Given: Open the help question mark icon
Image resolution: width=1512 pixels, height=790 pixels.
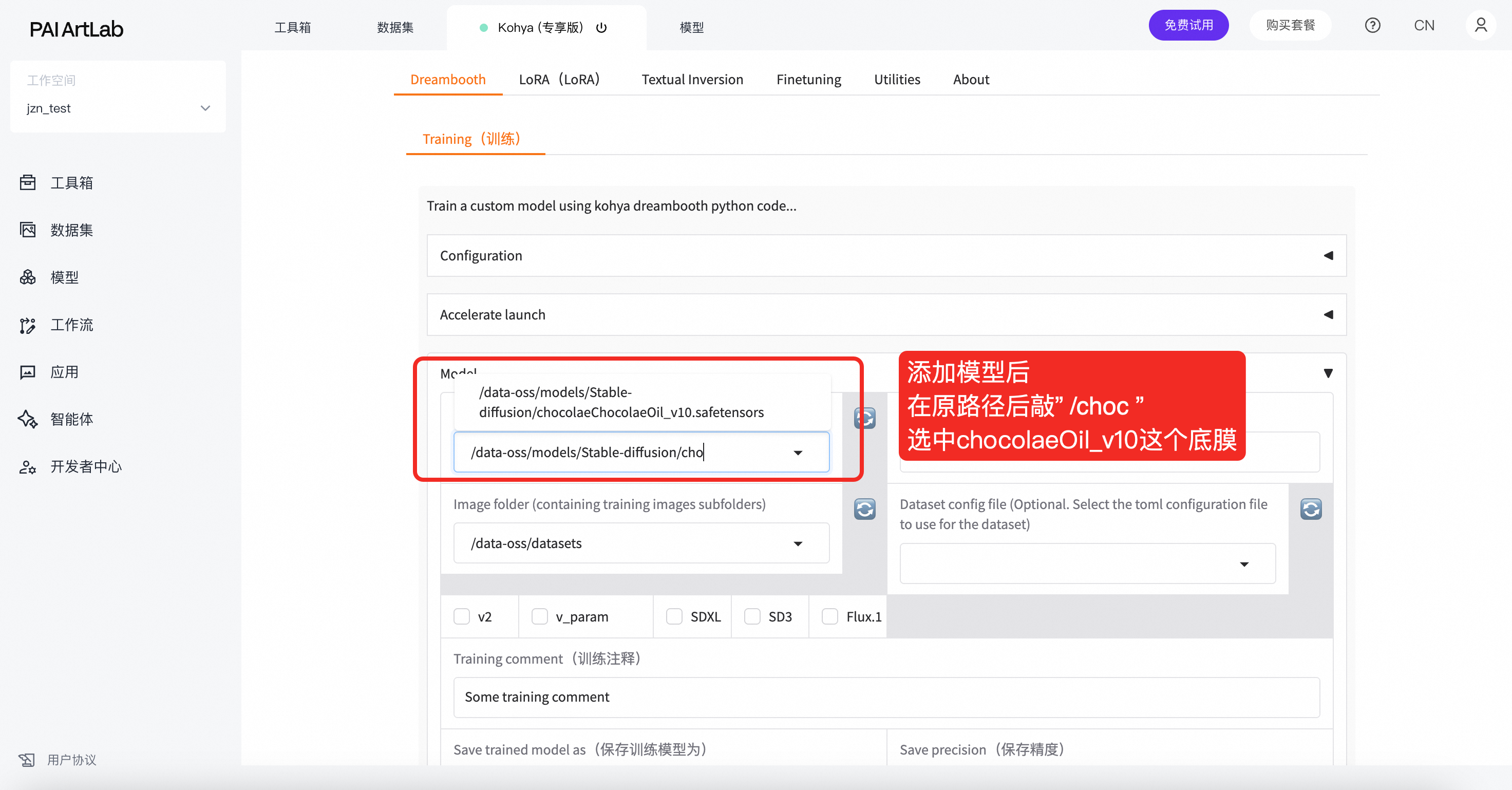Looking at the screenshot, I should (x=1372, y=25).
